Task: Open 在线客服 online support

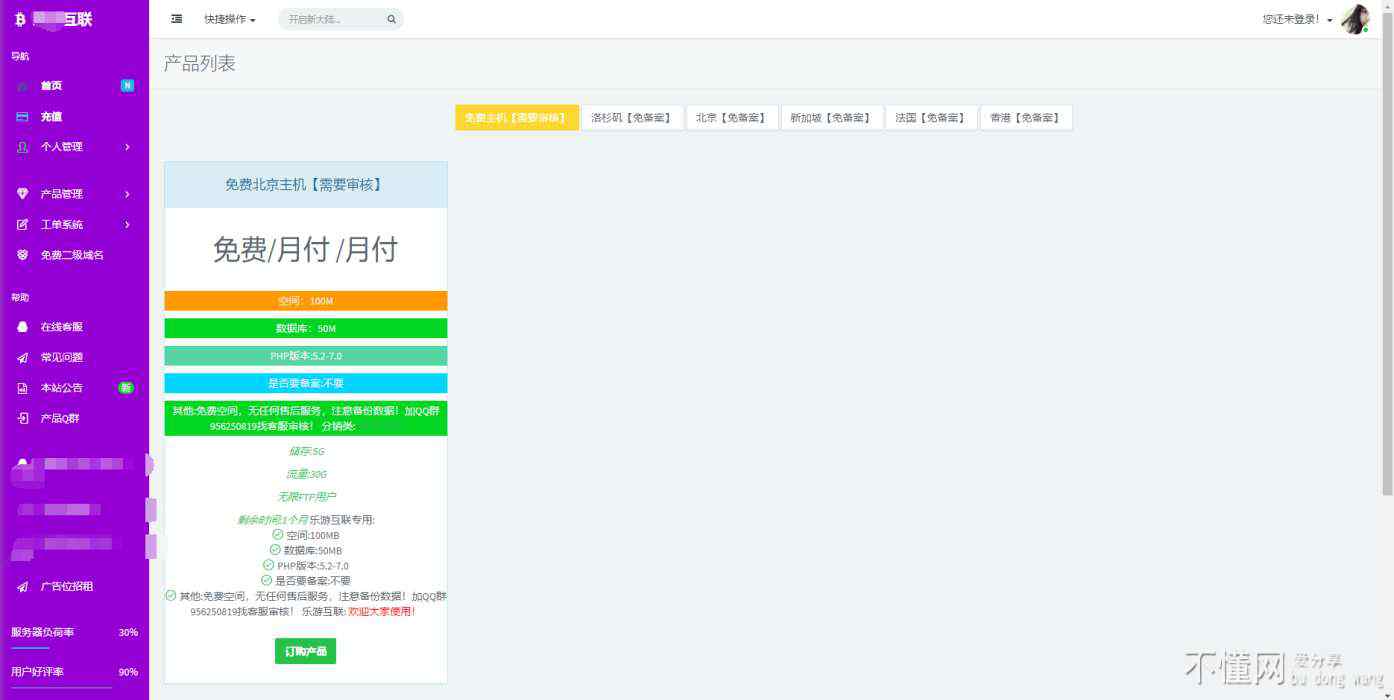Action: point(61,327)
